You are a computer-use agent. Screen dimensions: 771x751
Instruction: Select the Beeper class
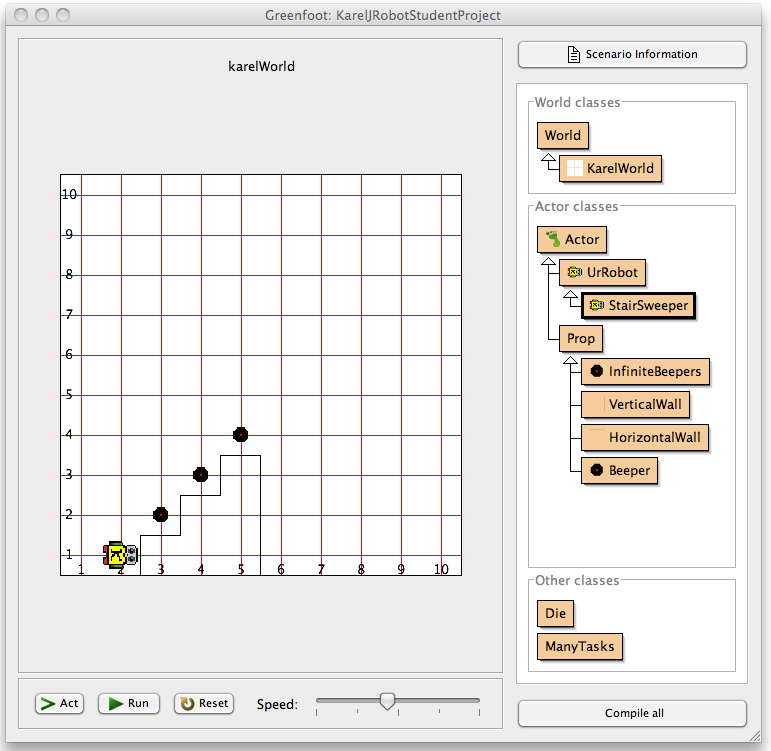(x=619, y=470)
